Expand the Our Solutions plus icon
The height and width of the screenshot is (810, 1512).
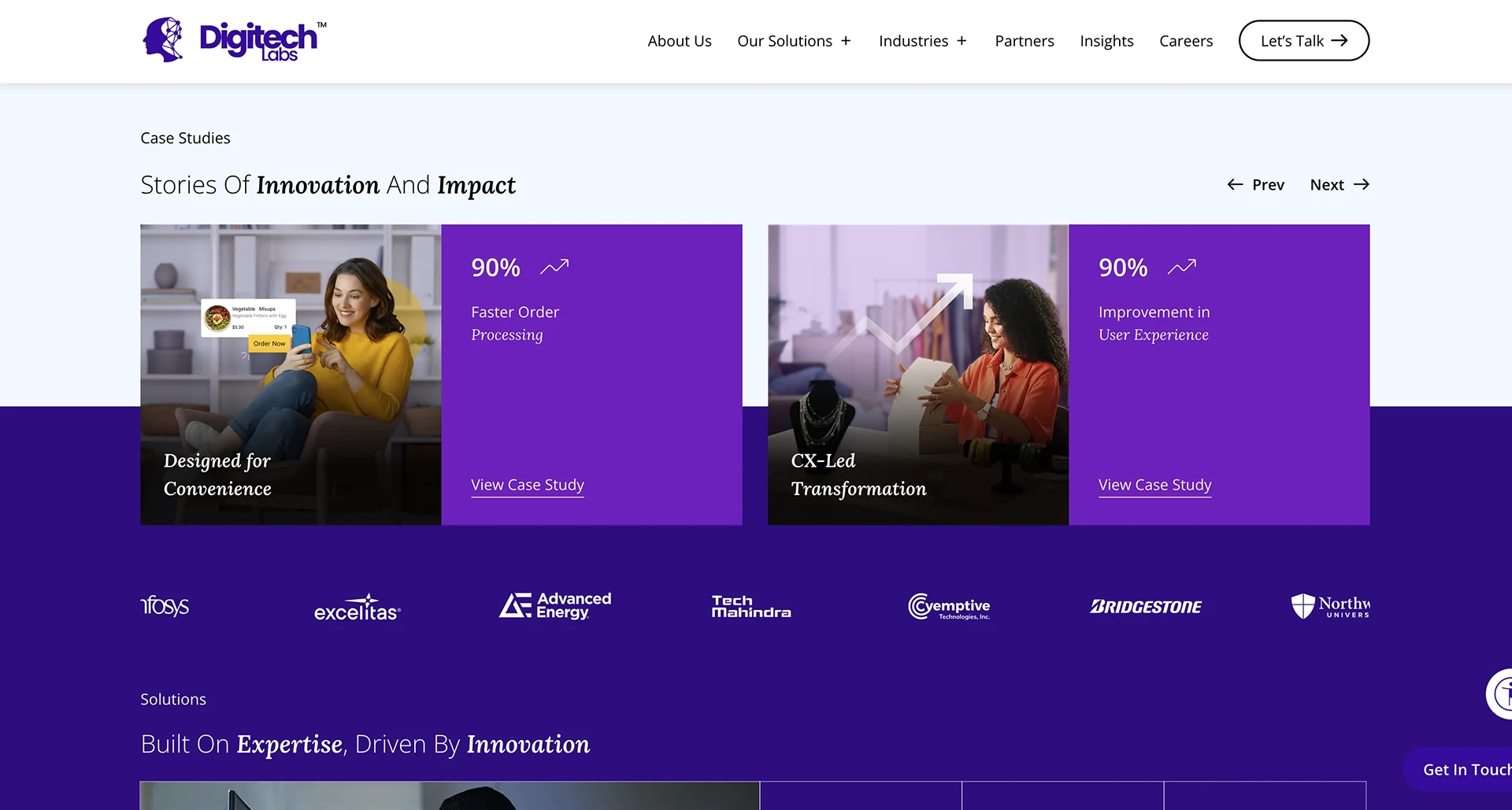pos(846,41)
